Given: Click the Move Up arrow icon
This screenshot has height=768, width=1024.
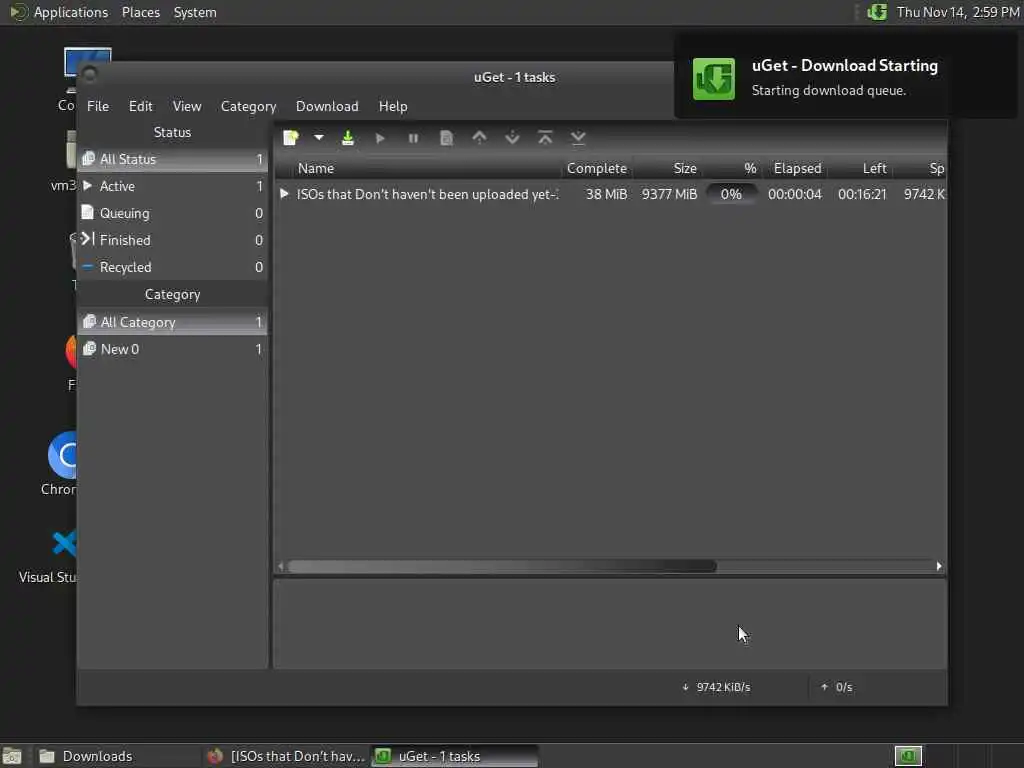Looking at the screenshot, I should pyautogui.click(x=479, y=138).
